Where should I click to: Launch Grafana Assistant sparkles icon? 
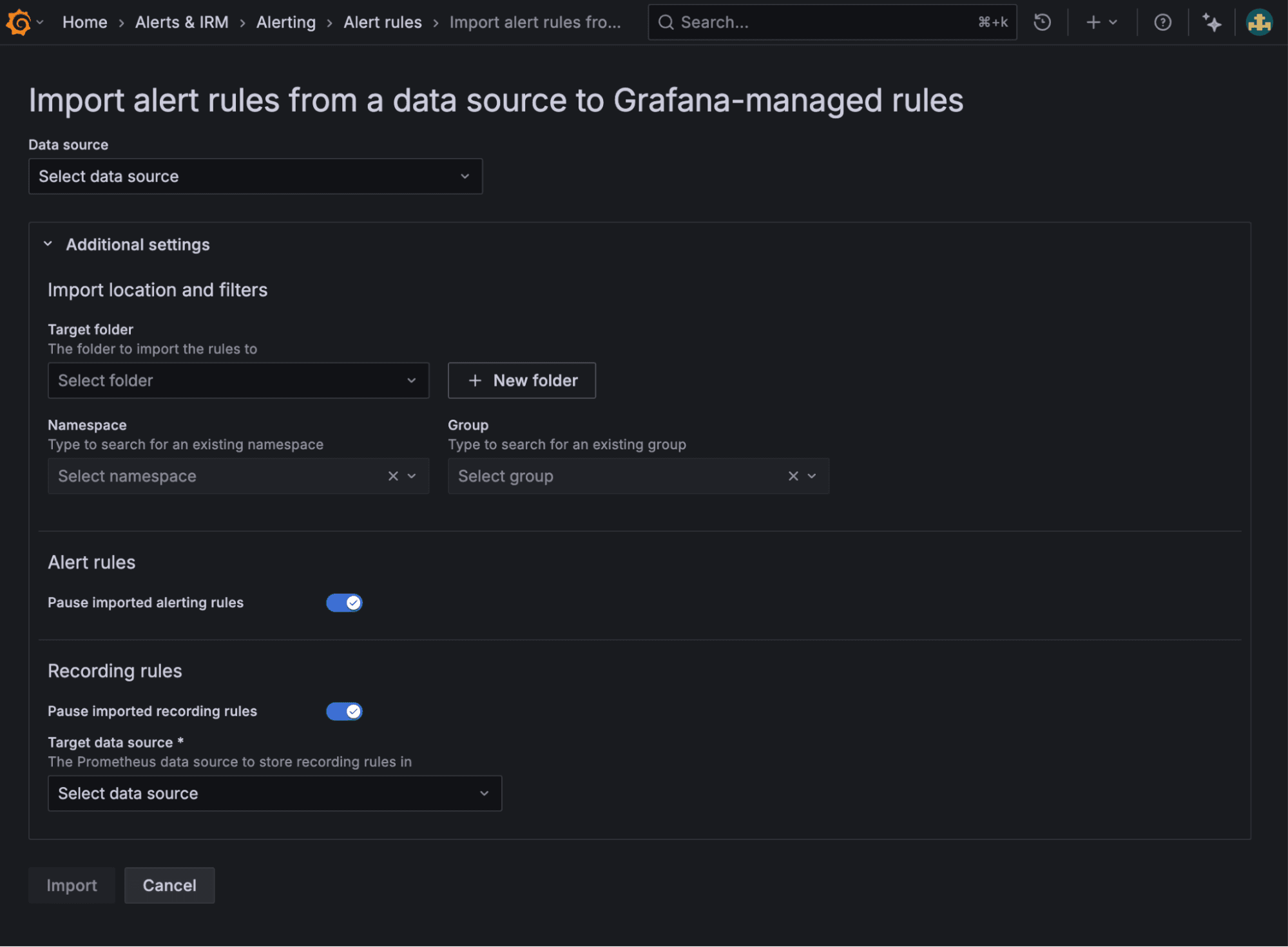click(1212, 21)
